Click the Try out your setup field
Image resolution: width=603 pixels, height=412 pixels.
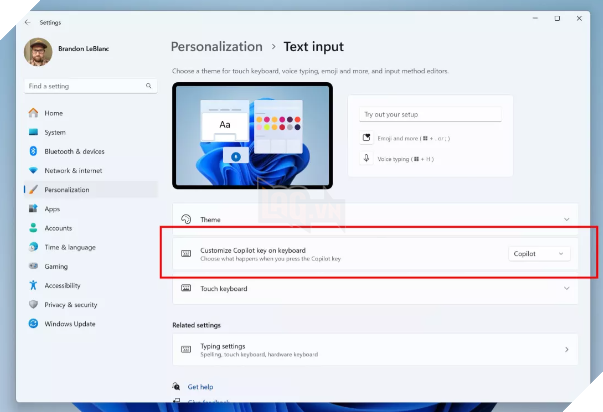pos(430,114)
